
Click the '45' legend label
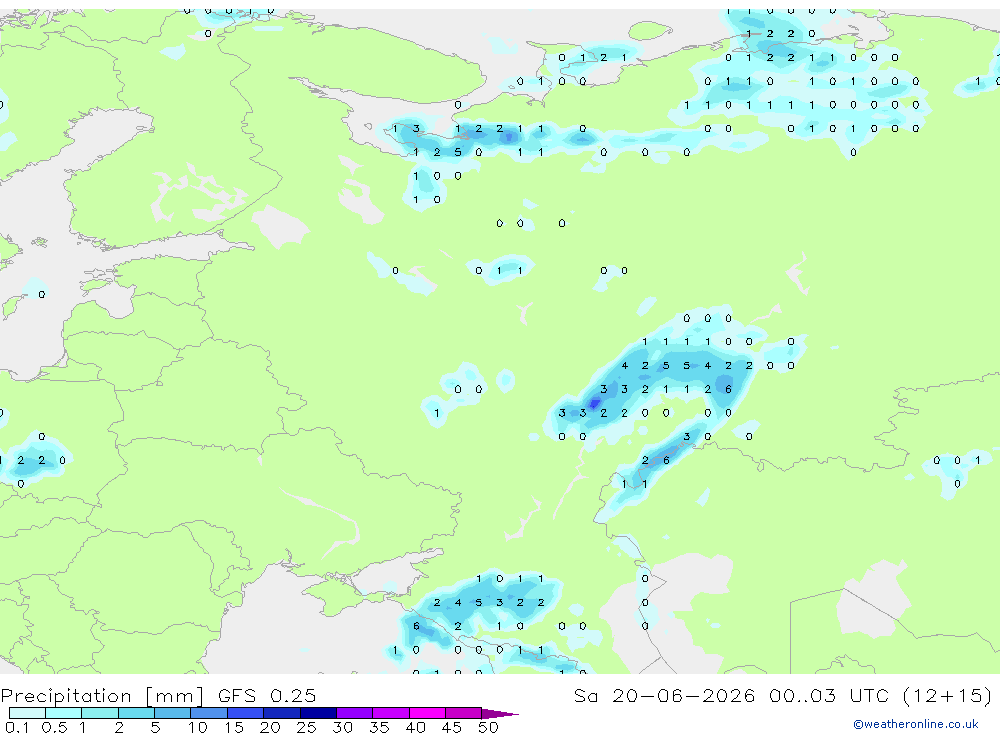click(452, 727)
